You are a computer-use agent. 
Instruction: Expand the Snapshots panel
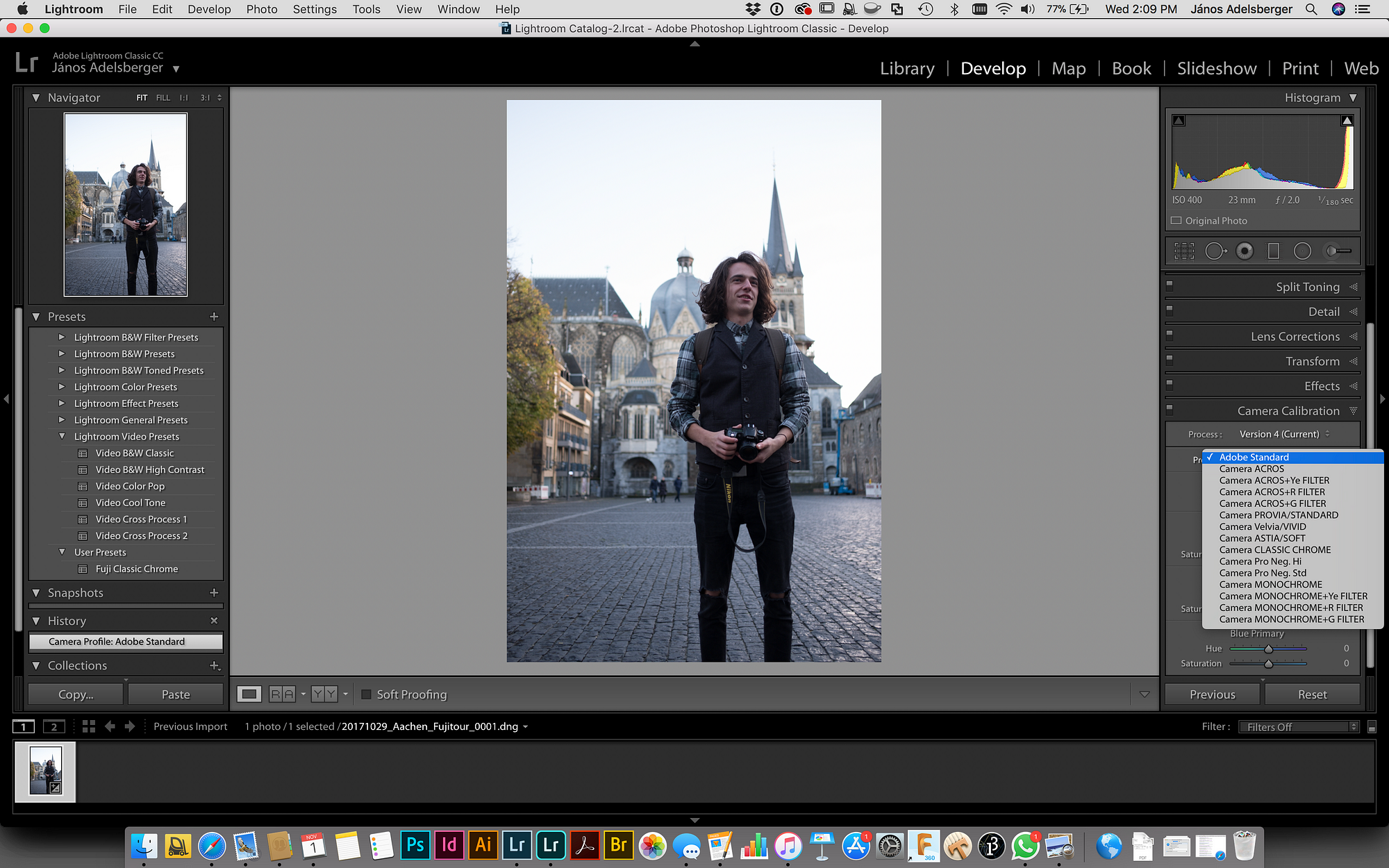point(36,593)
